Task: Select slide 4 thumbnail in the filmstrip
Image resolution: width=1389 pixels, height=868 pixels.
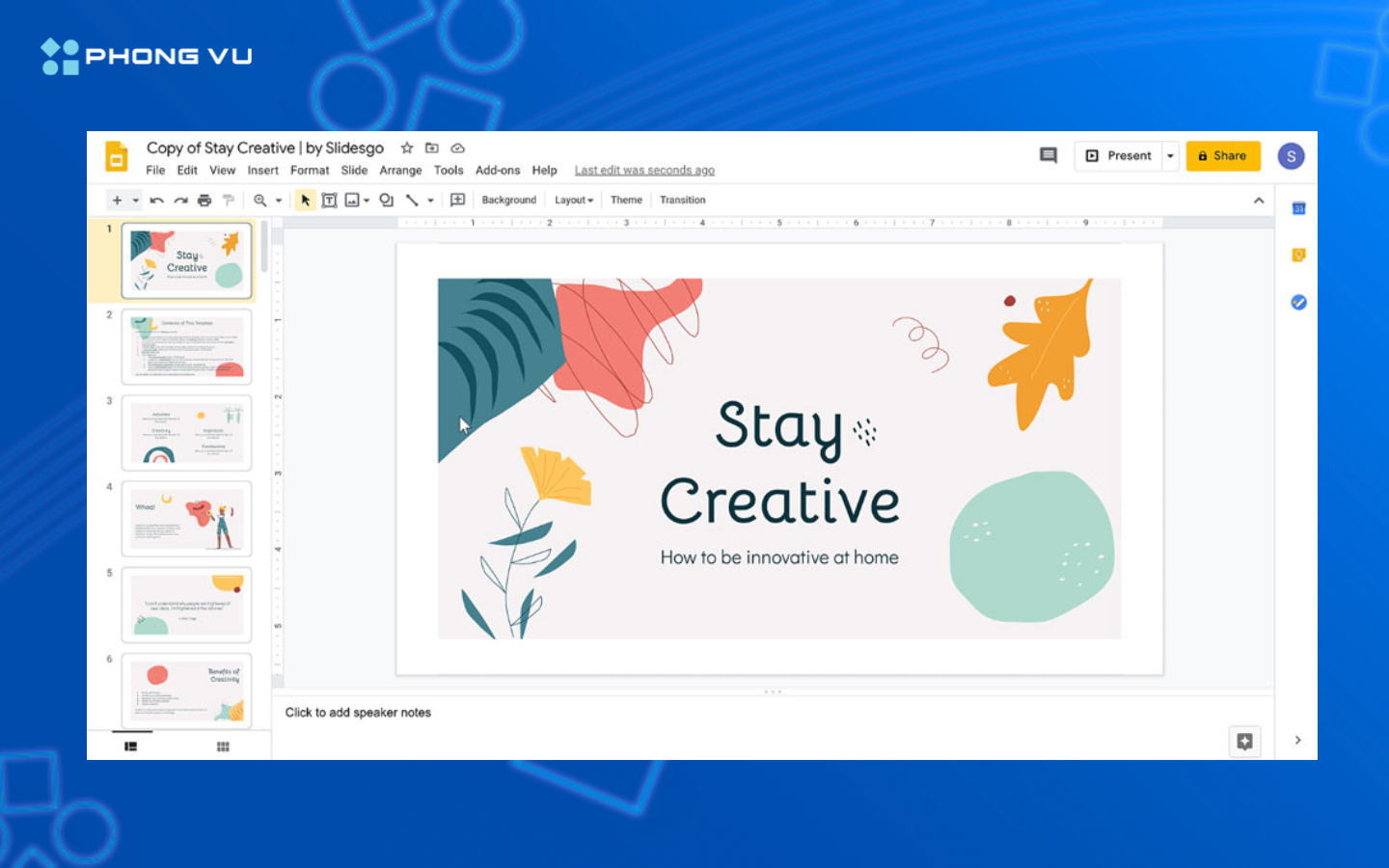Action: (x=187, y=519)
